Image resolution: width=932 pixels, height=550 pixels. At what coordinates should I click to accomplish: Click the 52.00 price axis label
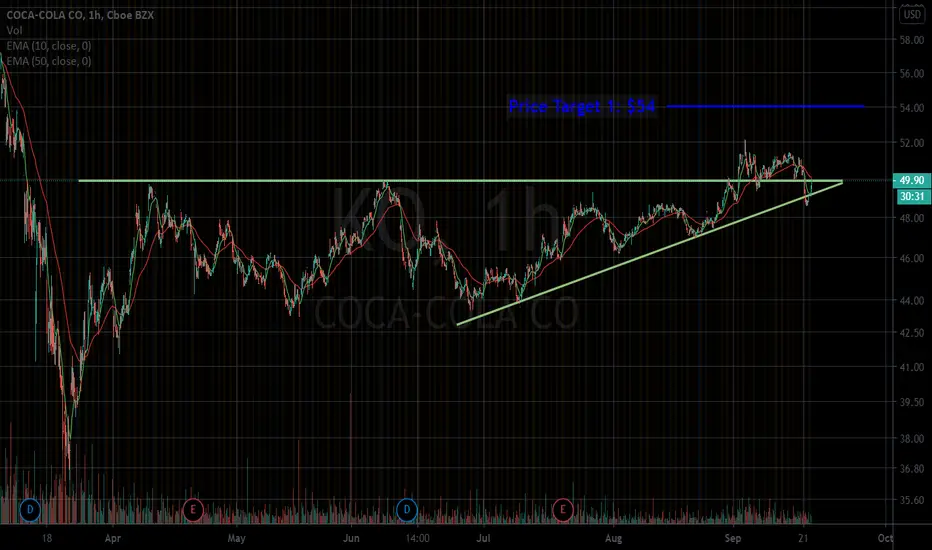(912, 143)
